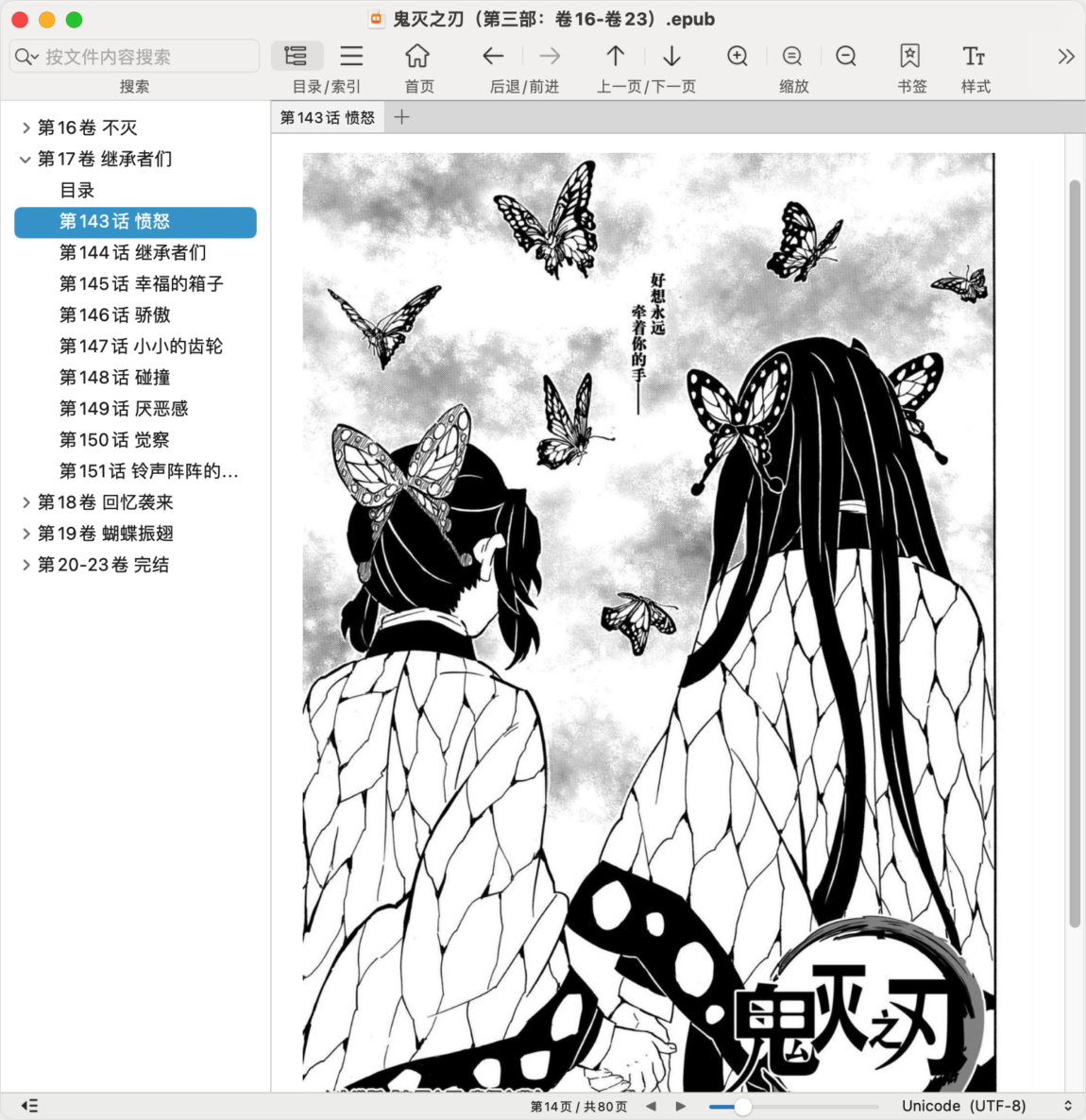
Task: Zoom out with the minus magnifier
Action: coord(847,56)
